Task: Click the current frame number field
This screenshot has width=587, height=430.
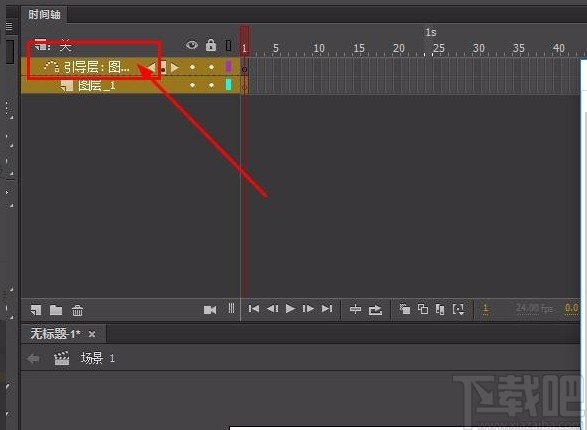Action: (485, 309)
